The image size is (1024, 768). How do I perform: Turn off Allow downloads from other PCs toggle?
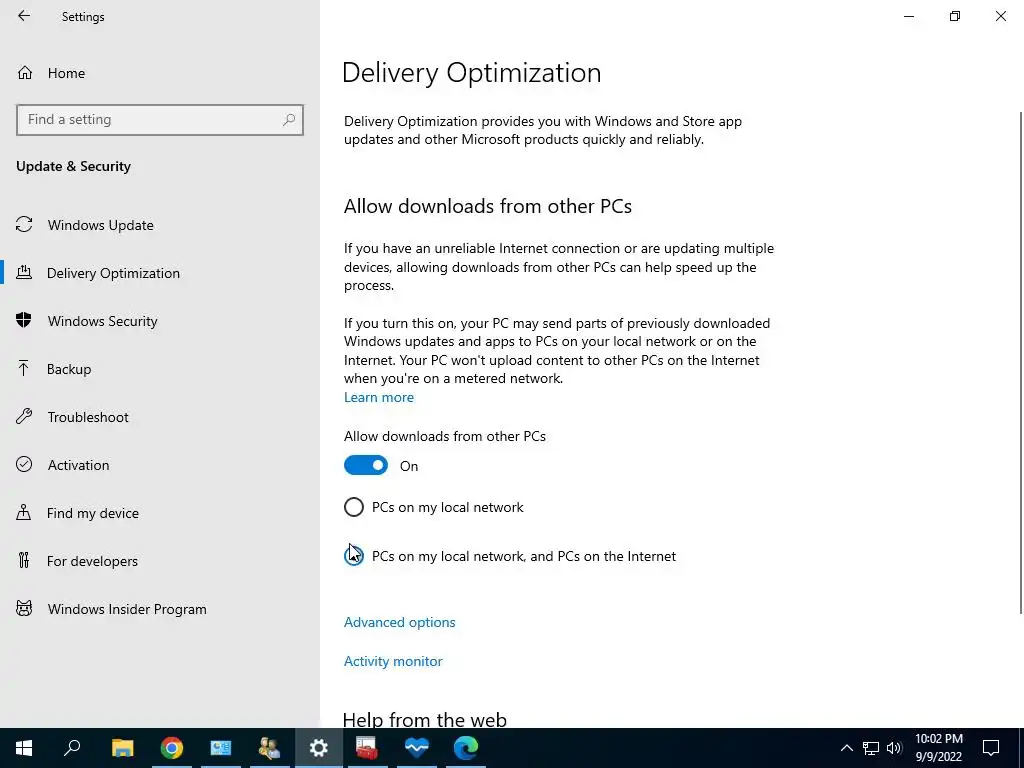[366, 466]
